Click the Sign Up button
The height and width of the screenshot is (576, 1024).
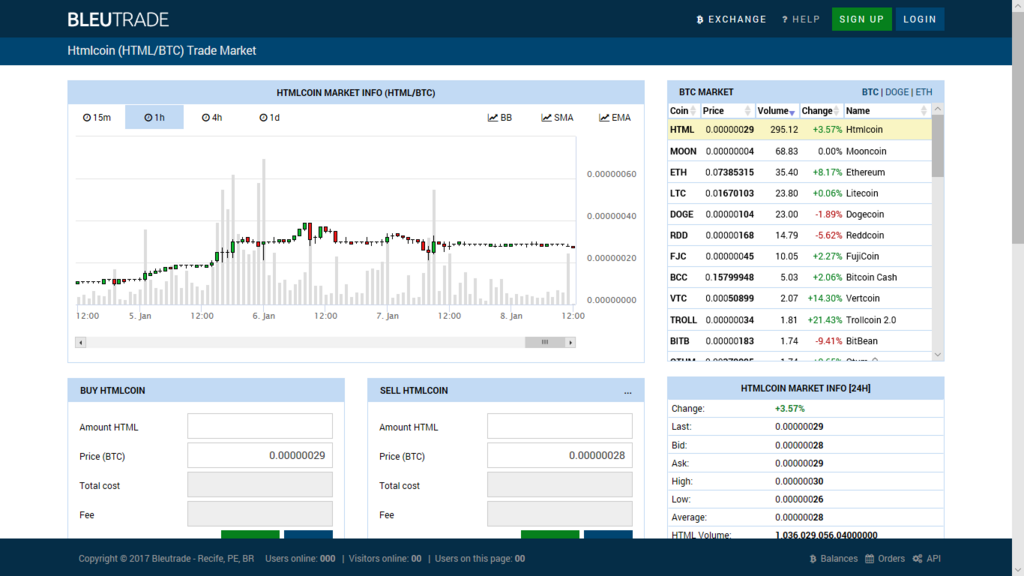861,20
